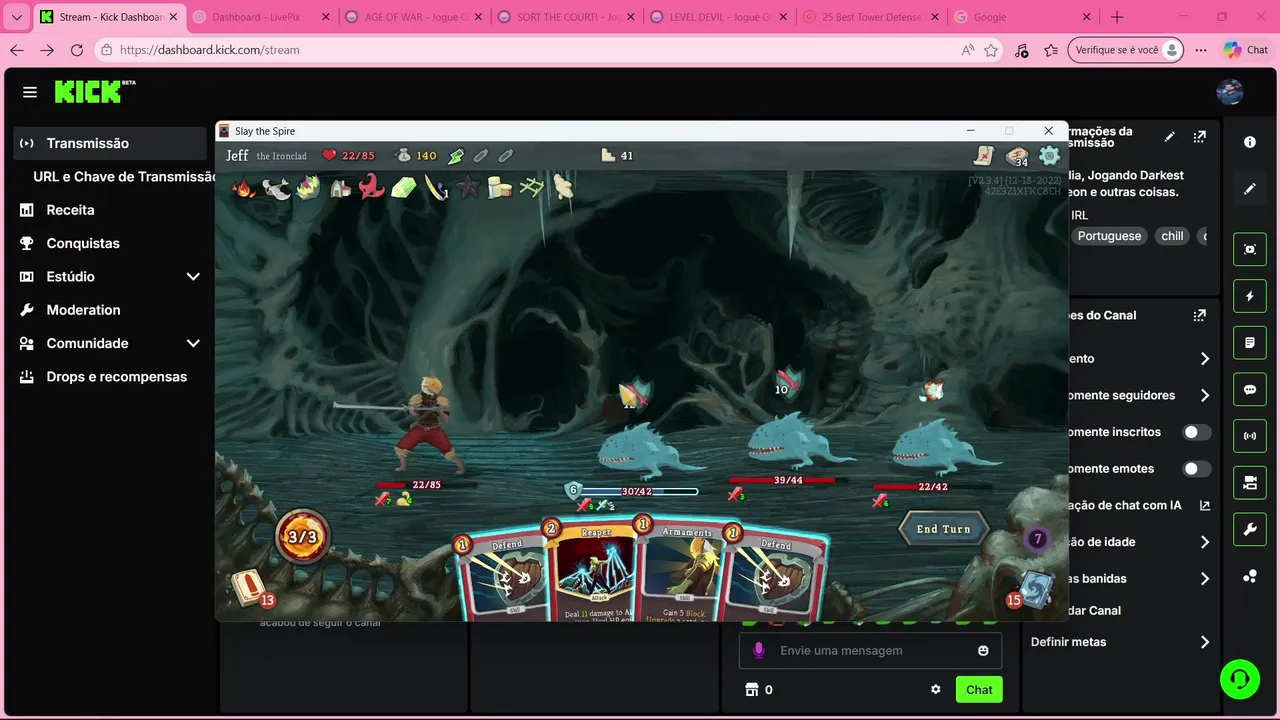Select the red starfish-shaped relic

(371, 186)
